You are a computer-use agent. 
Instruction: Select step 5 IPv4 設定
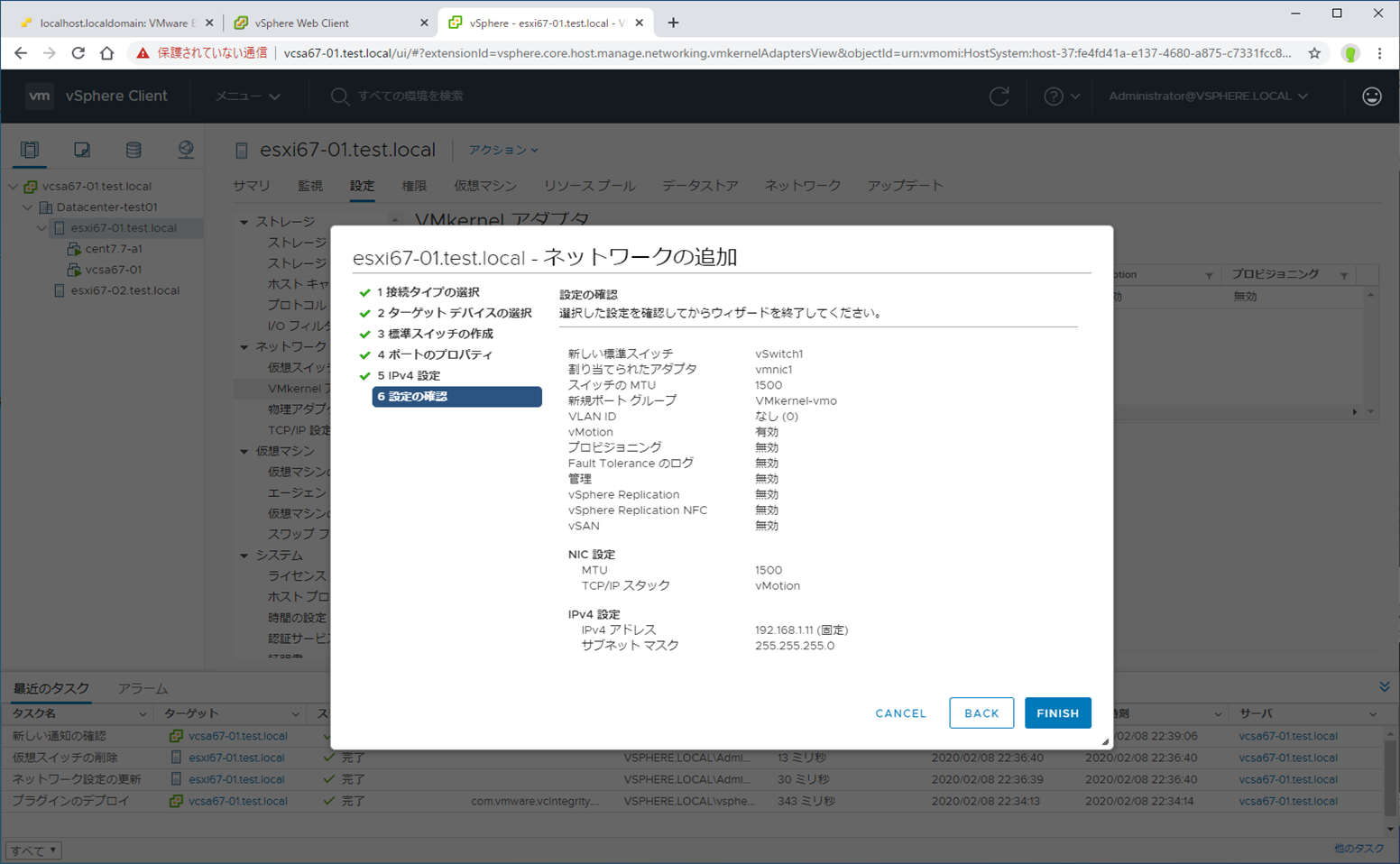(409, 375)
